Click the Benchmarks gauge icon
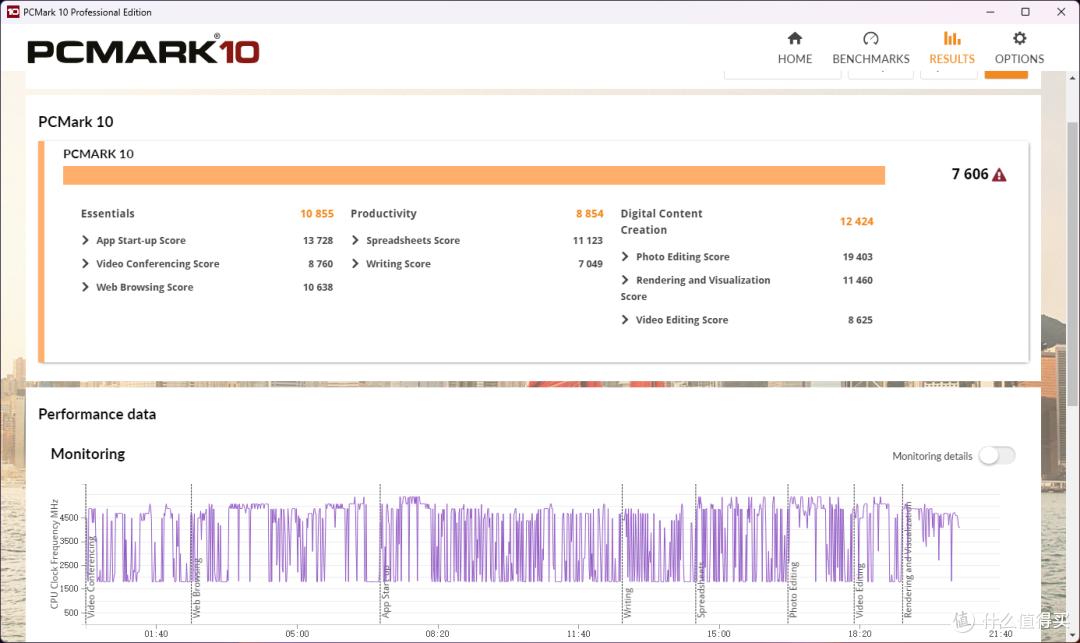Image resolution: width=1080 pixels, height=643 pixels. click(871, 38)
